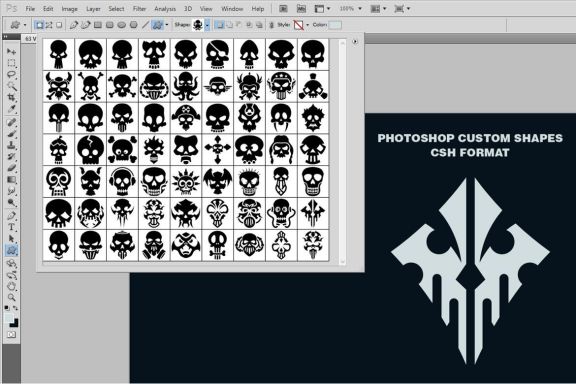
Task: Select the 3D Object Rotate tool
Action: (11, 263)
